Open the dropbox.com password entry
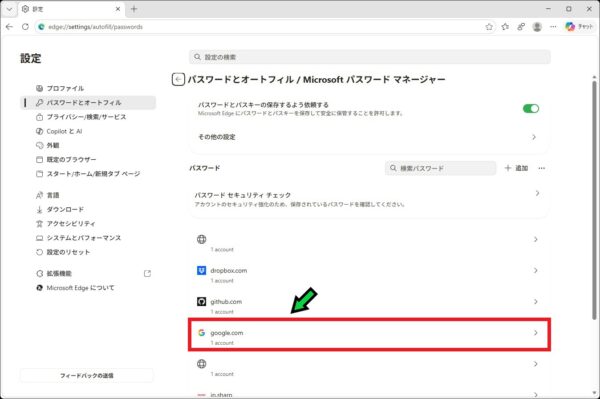Screen dimensions: 600x399 click(x=368, y=275)
